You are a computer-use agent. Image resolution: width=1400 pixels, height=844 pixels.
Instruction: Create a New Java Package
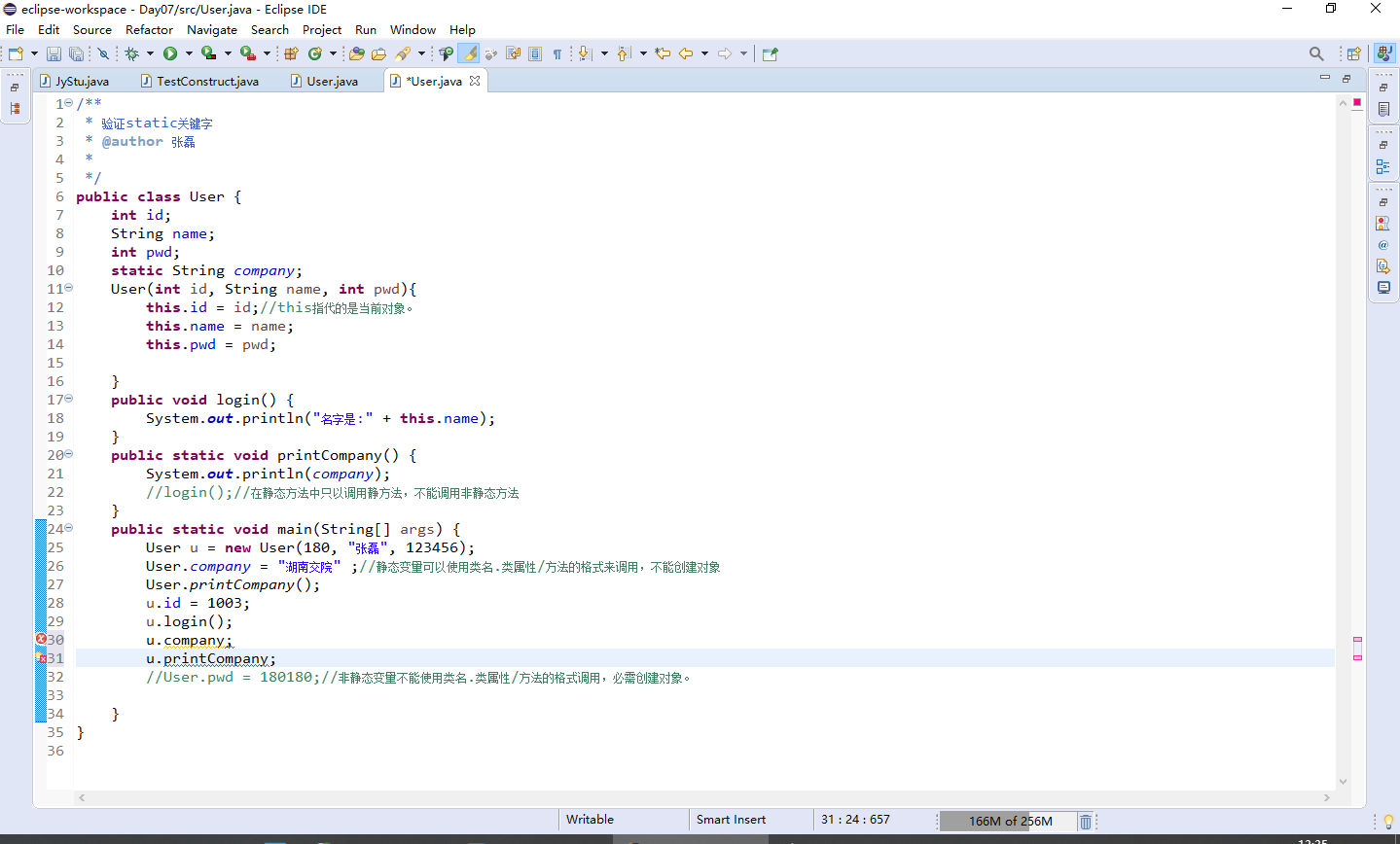pos(291,53)
